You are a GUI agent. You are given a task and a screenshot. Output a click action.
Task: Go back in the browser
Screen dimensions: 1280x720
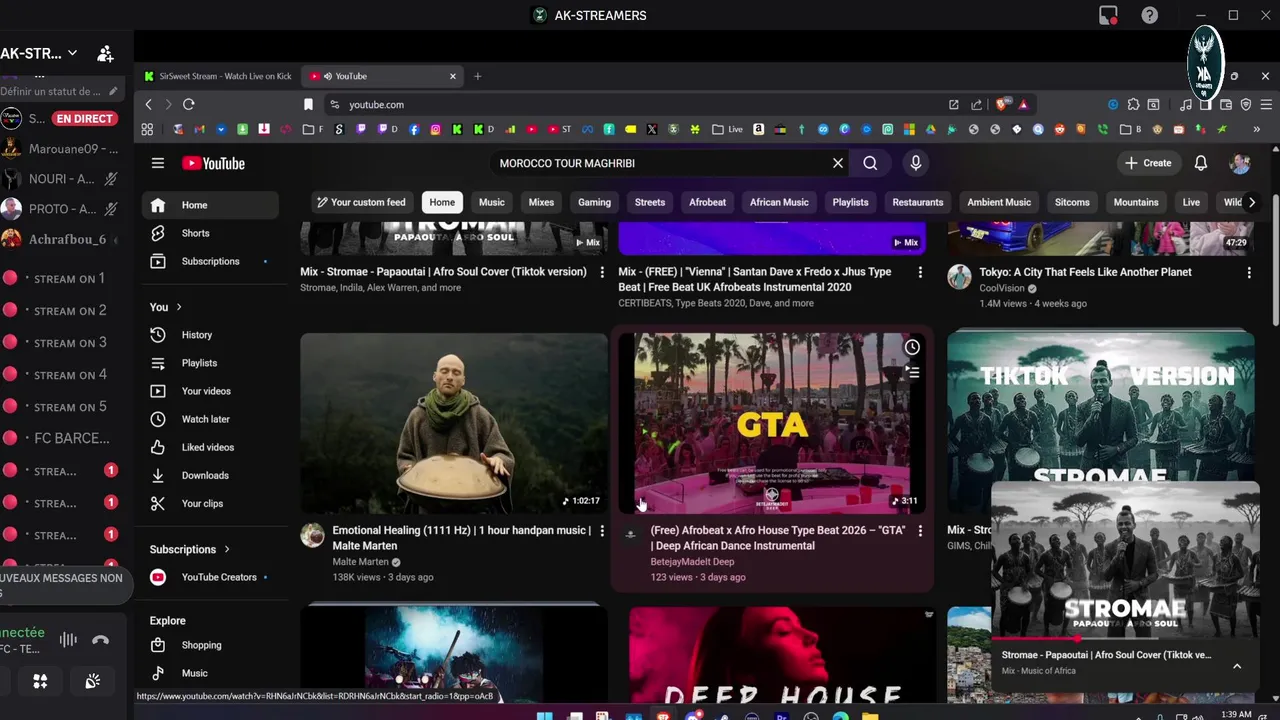click(x=149, y=104)
